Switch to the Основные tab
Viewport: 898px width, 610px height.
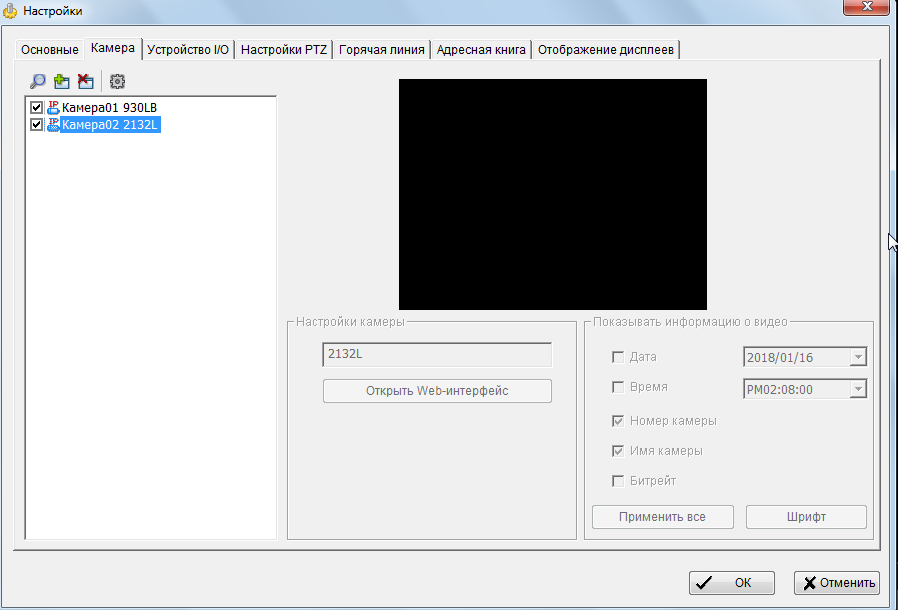pyautogui.click(x=50, y=50)
